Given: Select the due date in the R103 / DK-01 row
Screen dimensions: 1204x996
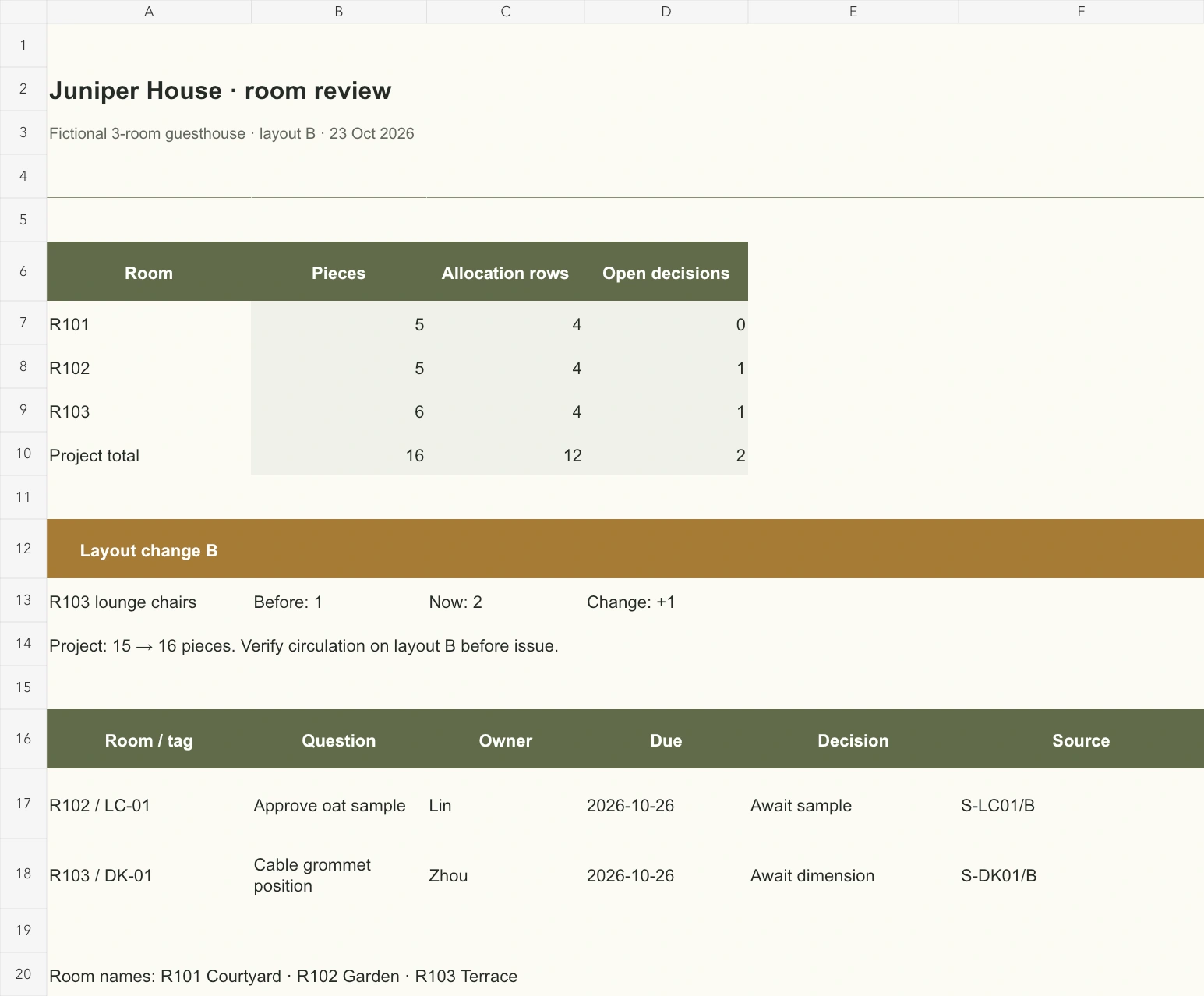Looking at the screenshot, I should click(666, 875).
